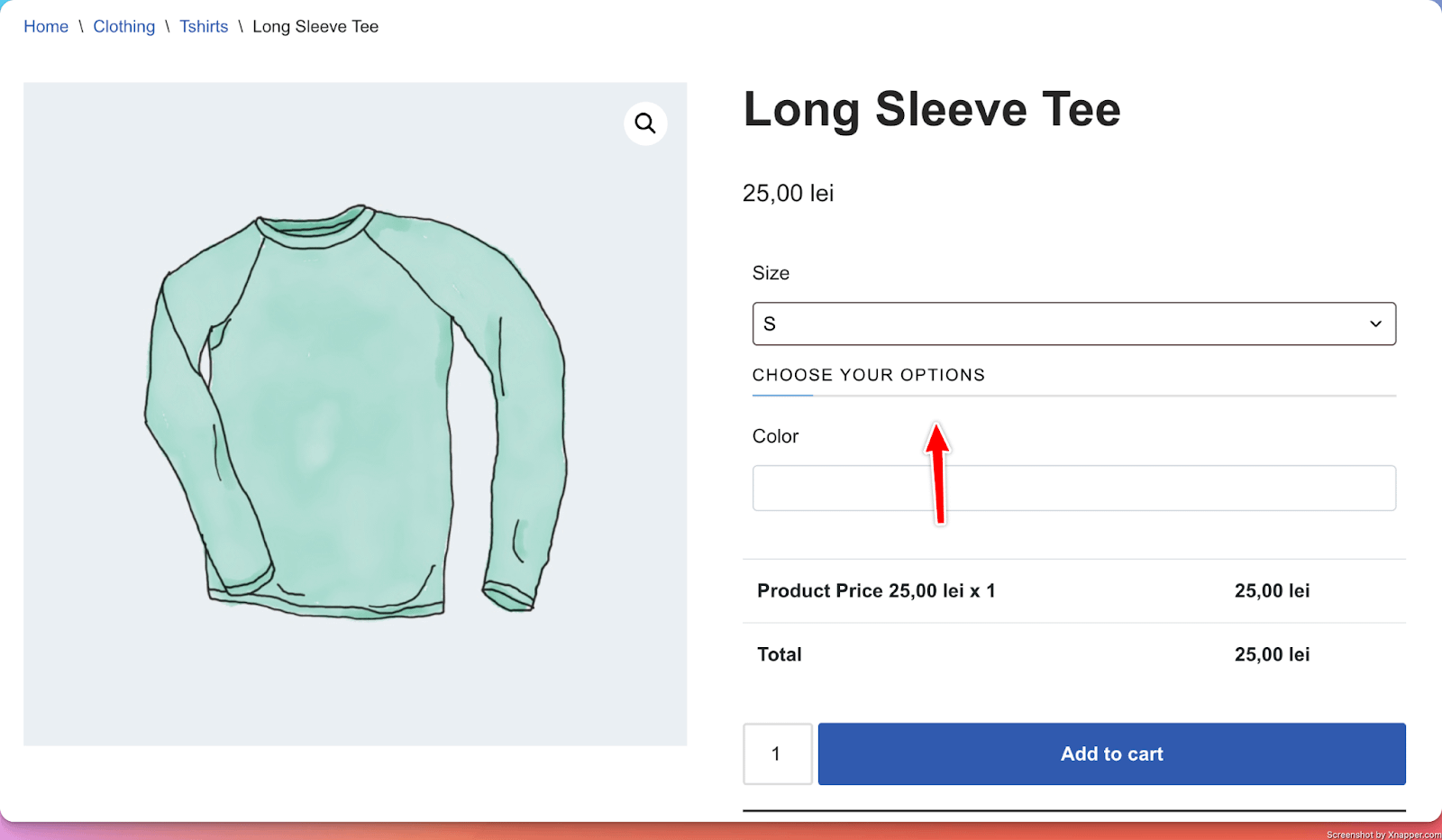Click the chevron arrow in Size selector
Screen dimensions: 1442x840
point(1375,324)
